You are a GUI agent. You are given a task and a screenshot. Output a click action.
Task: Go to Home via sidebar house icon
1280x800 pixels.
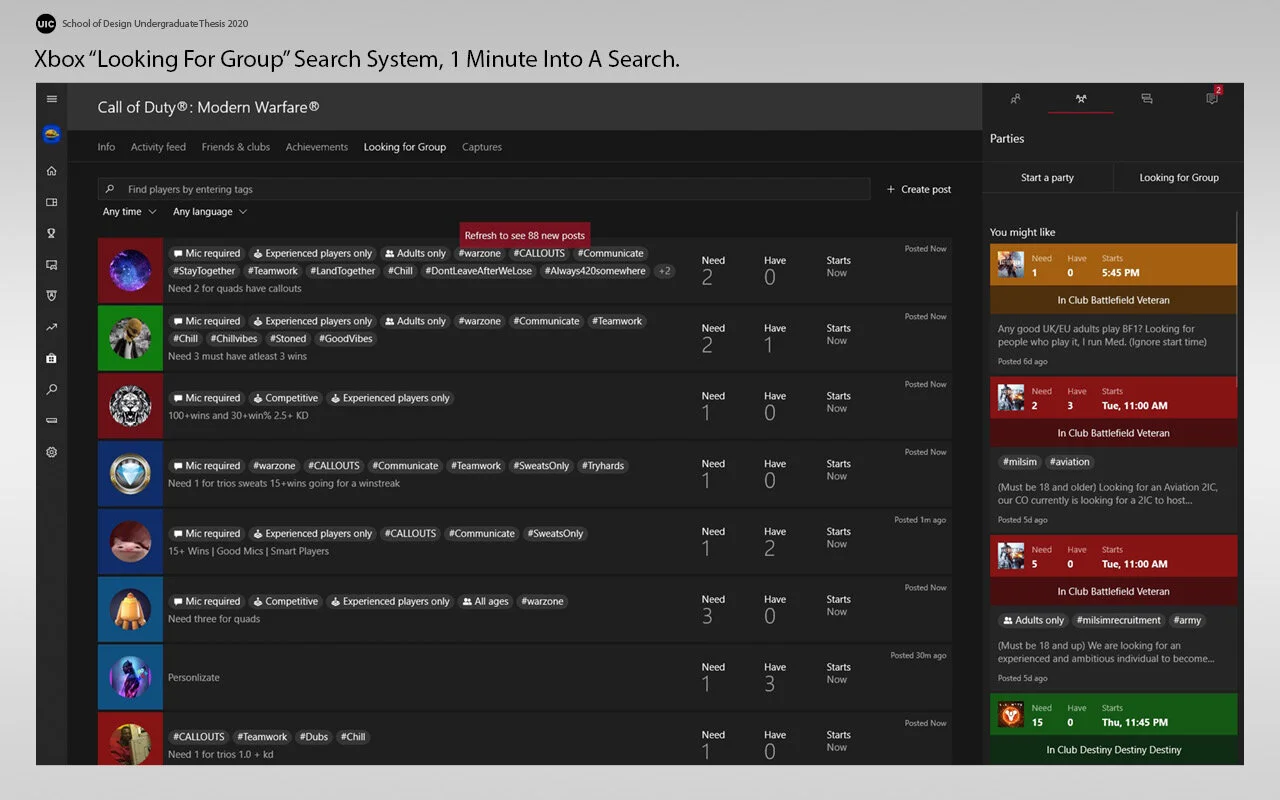tap(52, 171)
